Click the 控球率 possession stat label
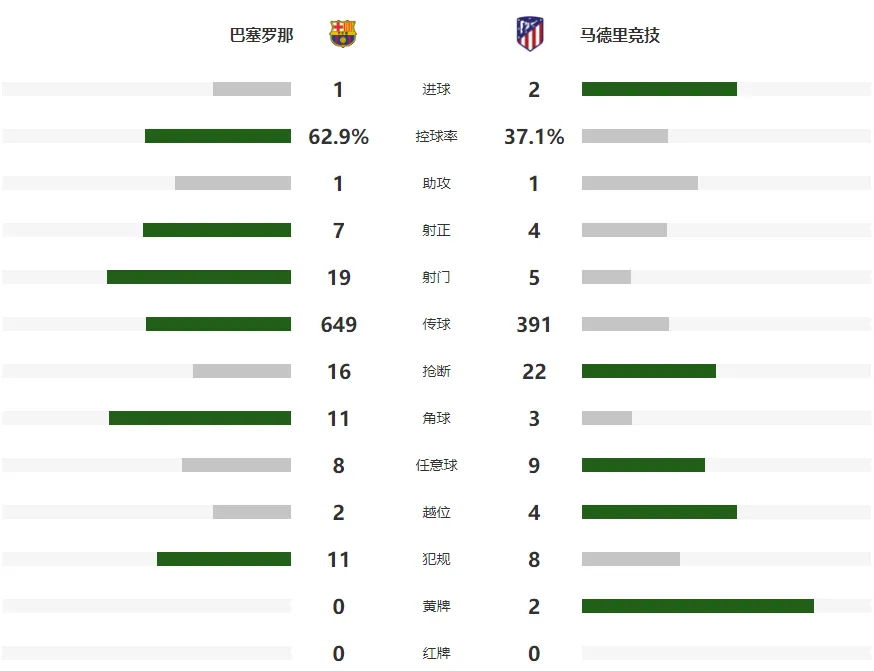The height and width of the screenshot is (671, 874). point(436,137)
